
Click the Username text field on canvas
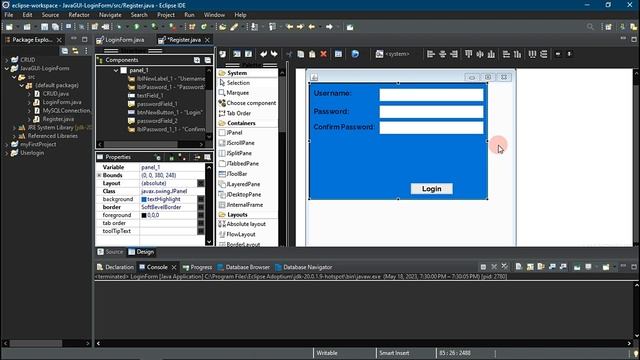click(431, 95)
